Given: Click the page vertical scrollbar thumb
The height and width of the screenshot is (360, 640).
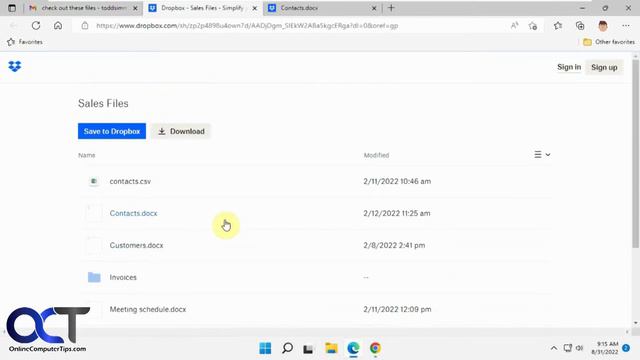Looking at the screenshot, I should coord(636,153).
